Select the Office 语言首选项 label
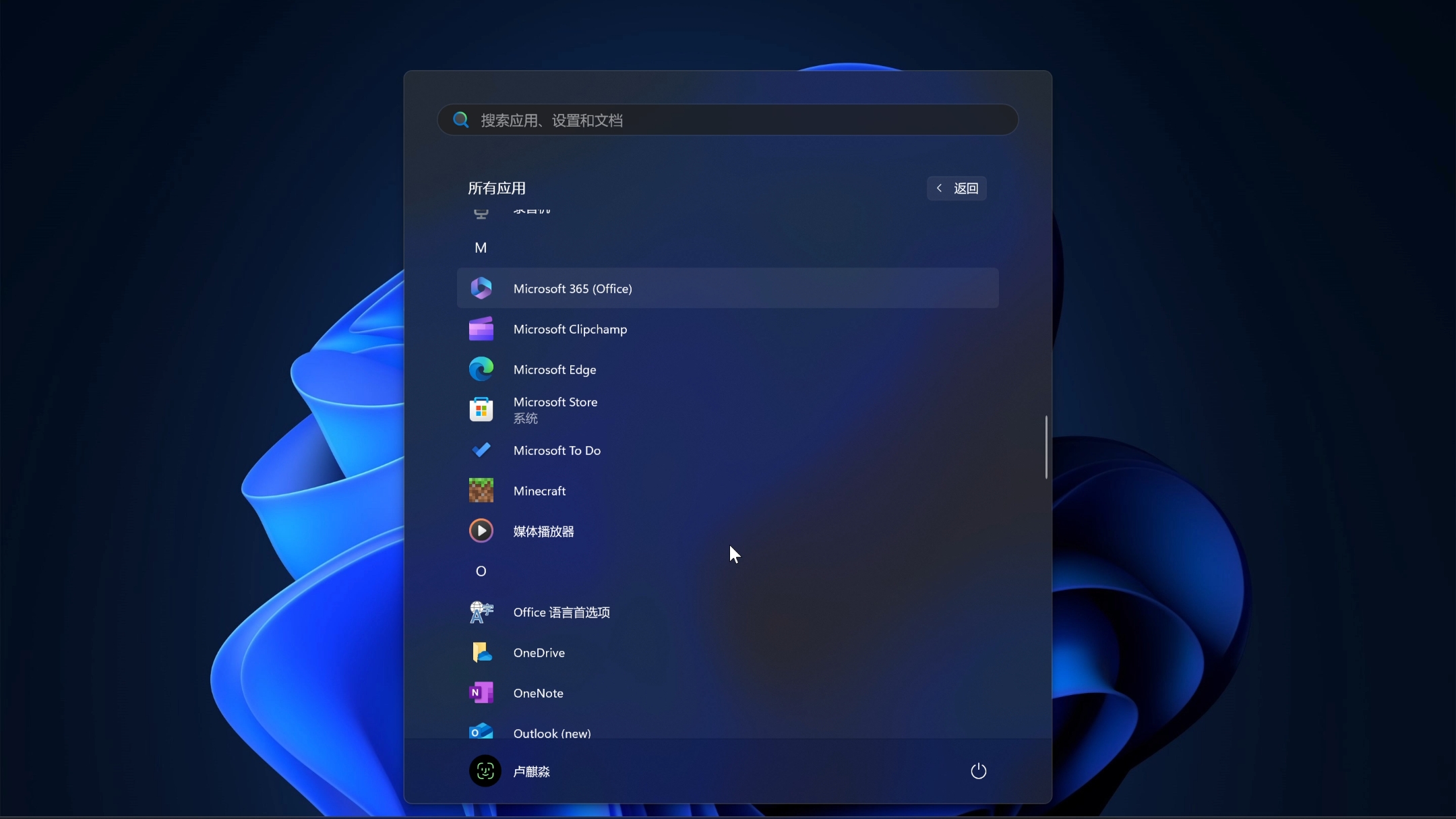The width and height of the screenshot is (1456, 819). pos(562,612)
